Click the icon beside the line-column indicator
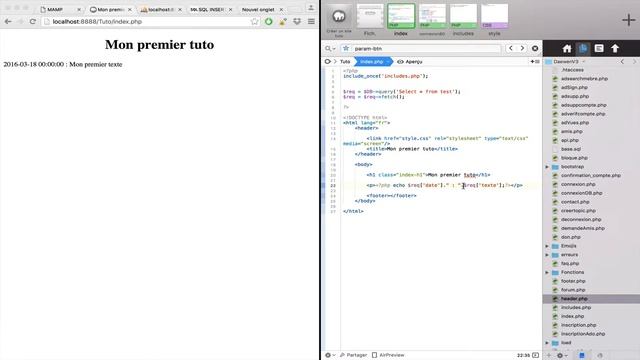 click(536, 355)
